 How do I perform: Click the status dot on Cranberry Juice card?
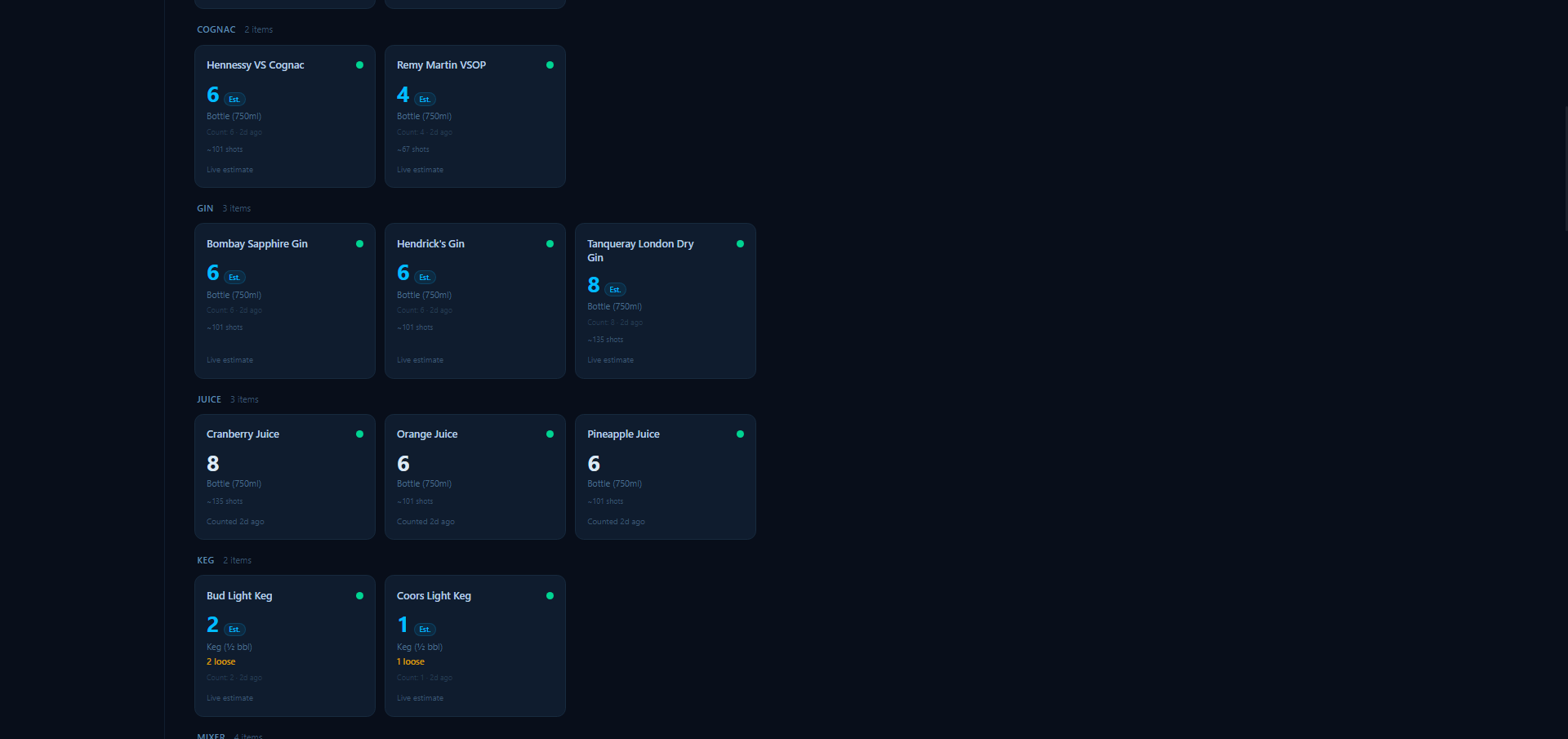359,434
